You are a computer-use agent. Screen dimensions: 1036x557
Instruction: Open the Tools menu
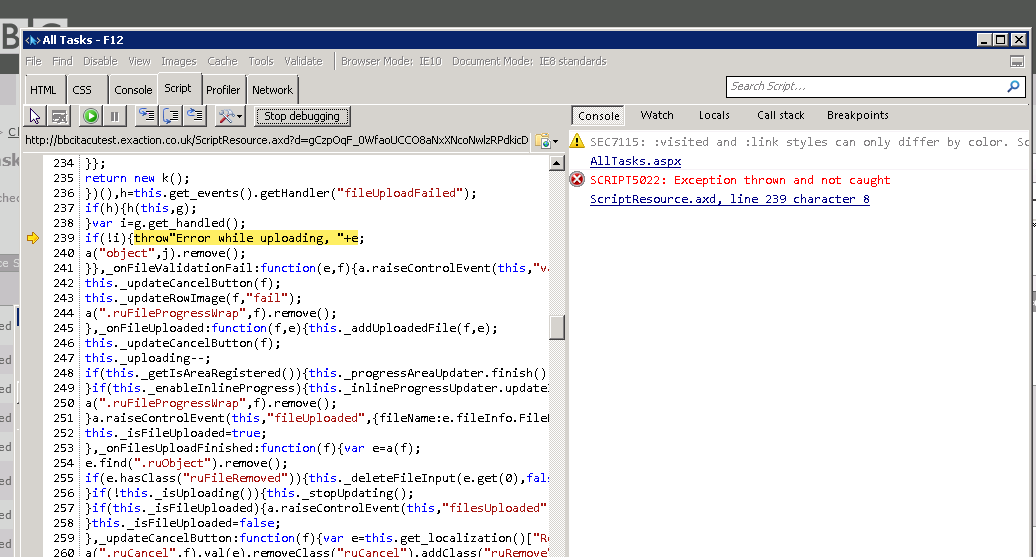261,61
